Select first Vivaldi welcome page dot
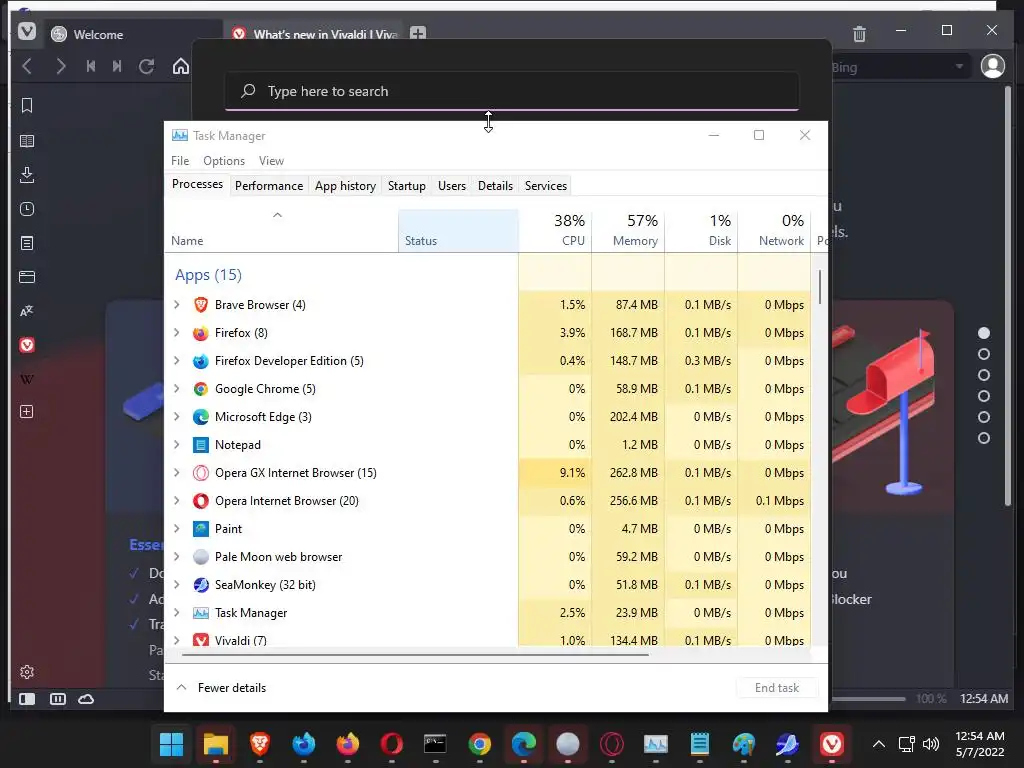This screenshot has height=768, width=1024. click(984, 333)
